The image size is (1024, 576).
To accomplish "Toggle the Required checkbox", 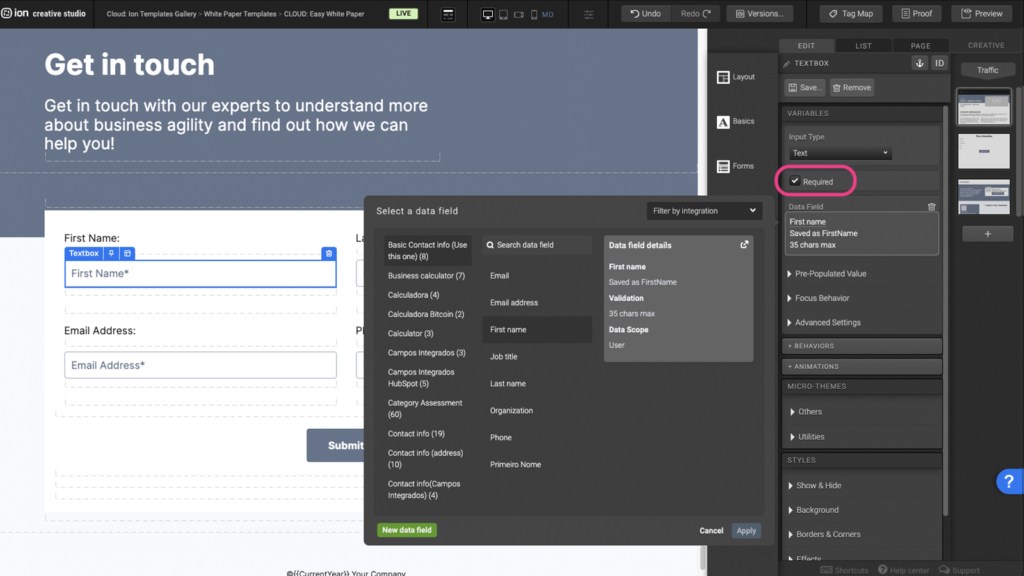I will pos(795,181).
